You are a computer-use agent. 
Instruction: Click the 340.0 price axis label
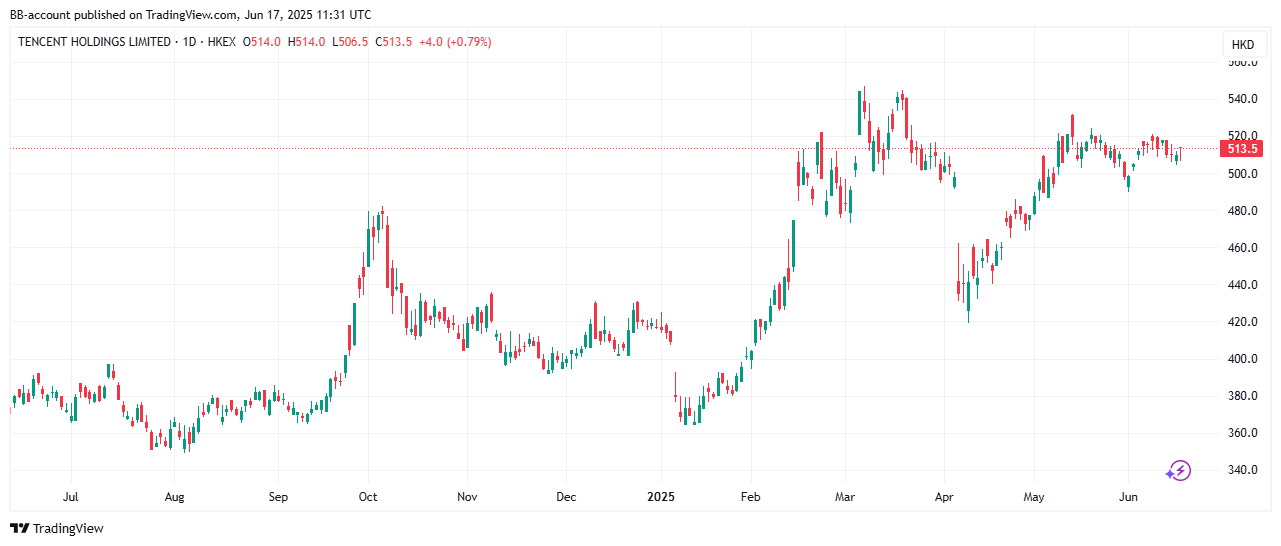[1242, 470]
